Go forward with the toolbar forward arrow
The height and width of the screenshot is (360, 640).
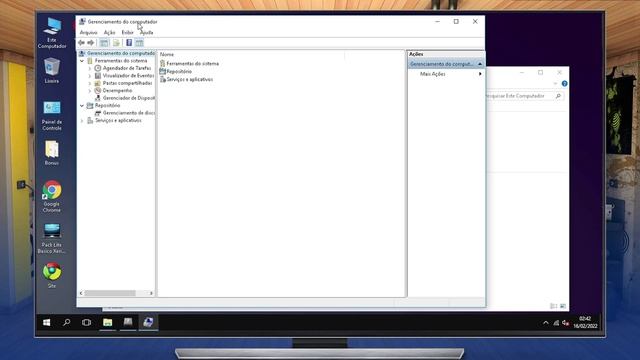[91, 43]
